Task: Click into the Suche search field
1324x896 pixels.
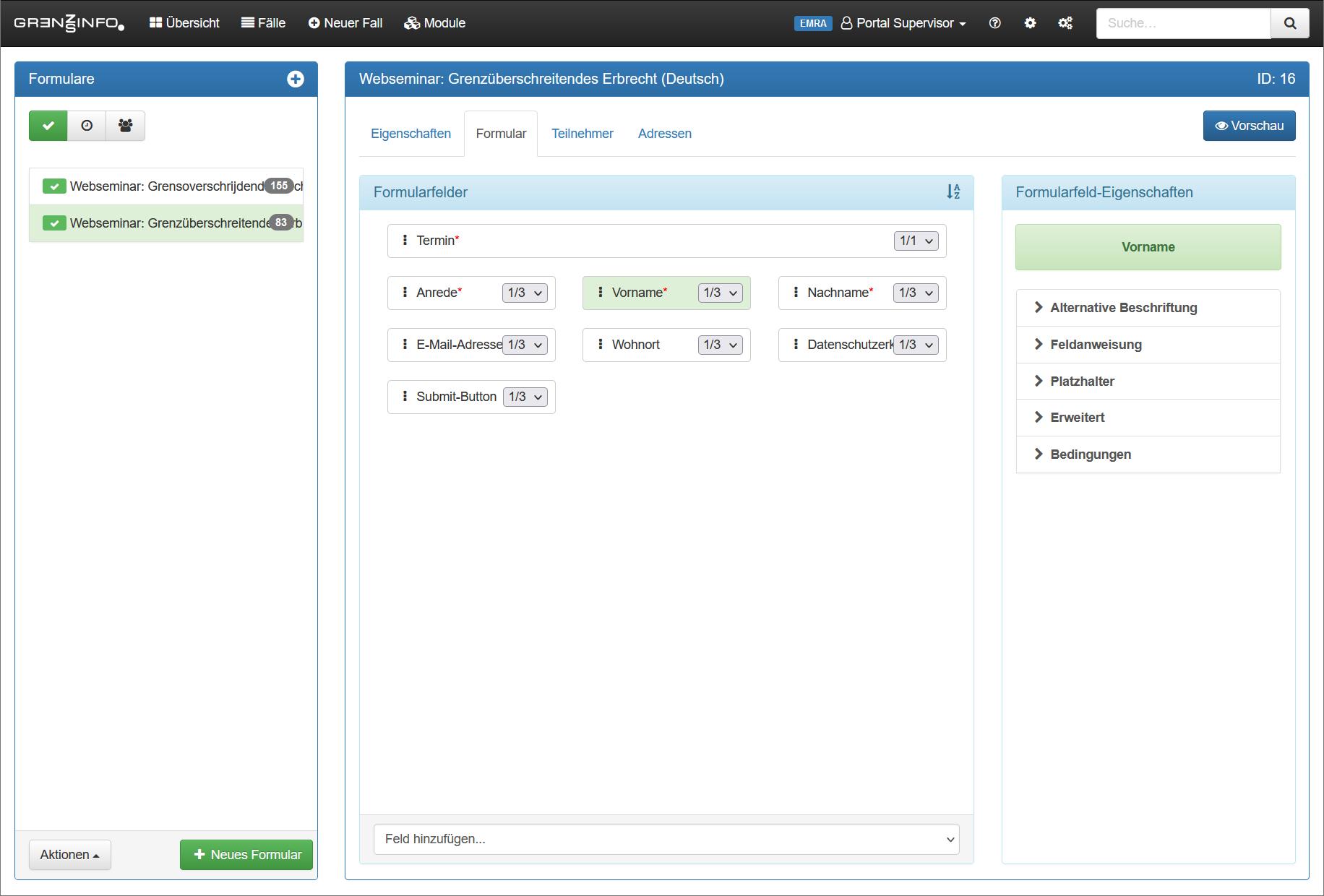Action: tap(1183, 23)
